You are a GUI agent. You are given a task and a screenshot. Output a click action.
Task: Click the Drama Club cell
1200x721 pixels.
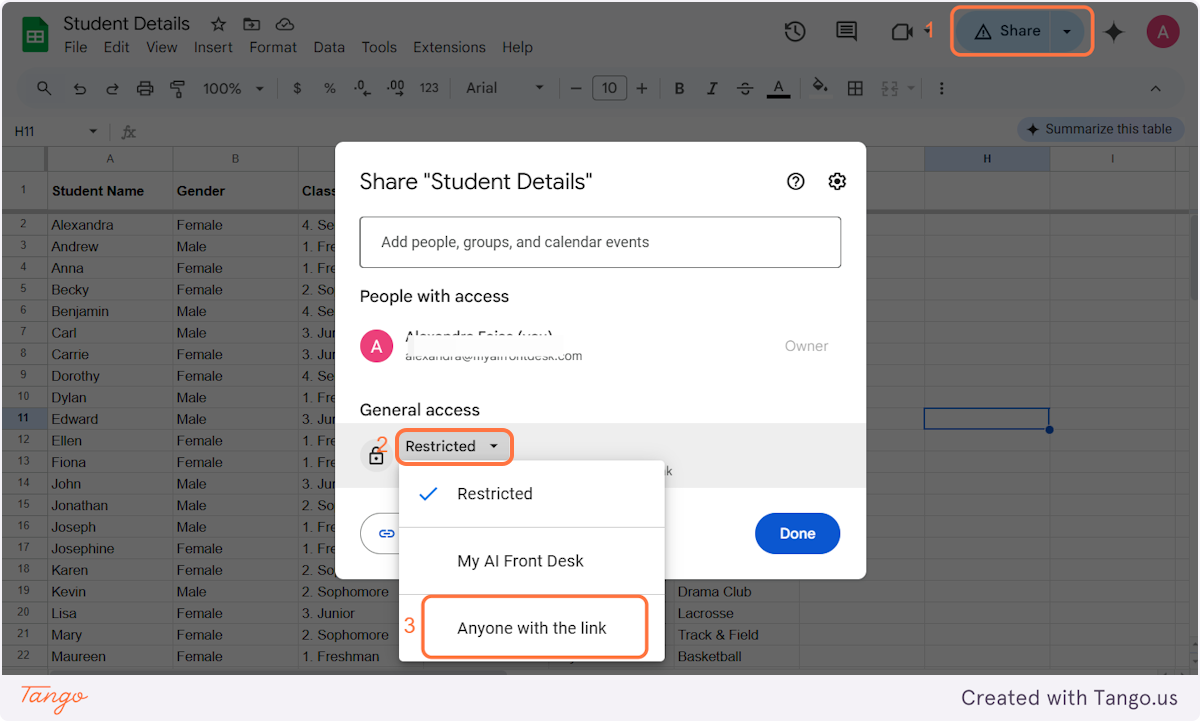point(737,591)
